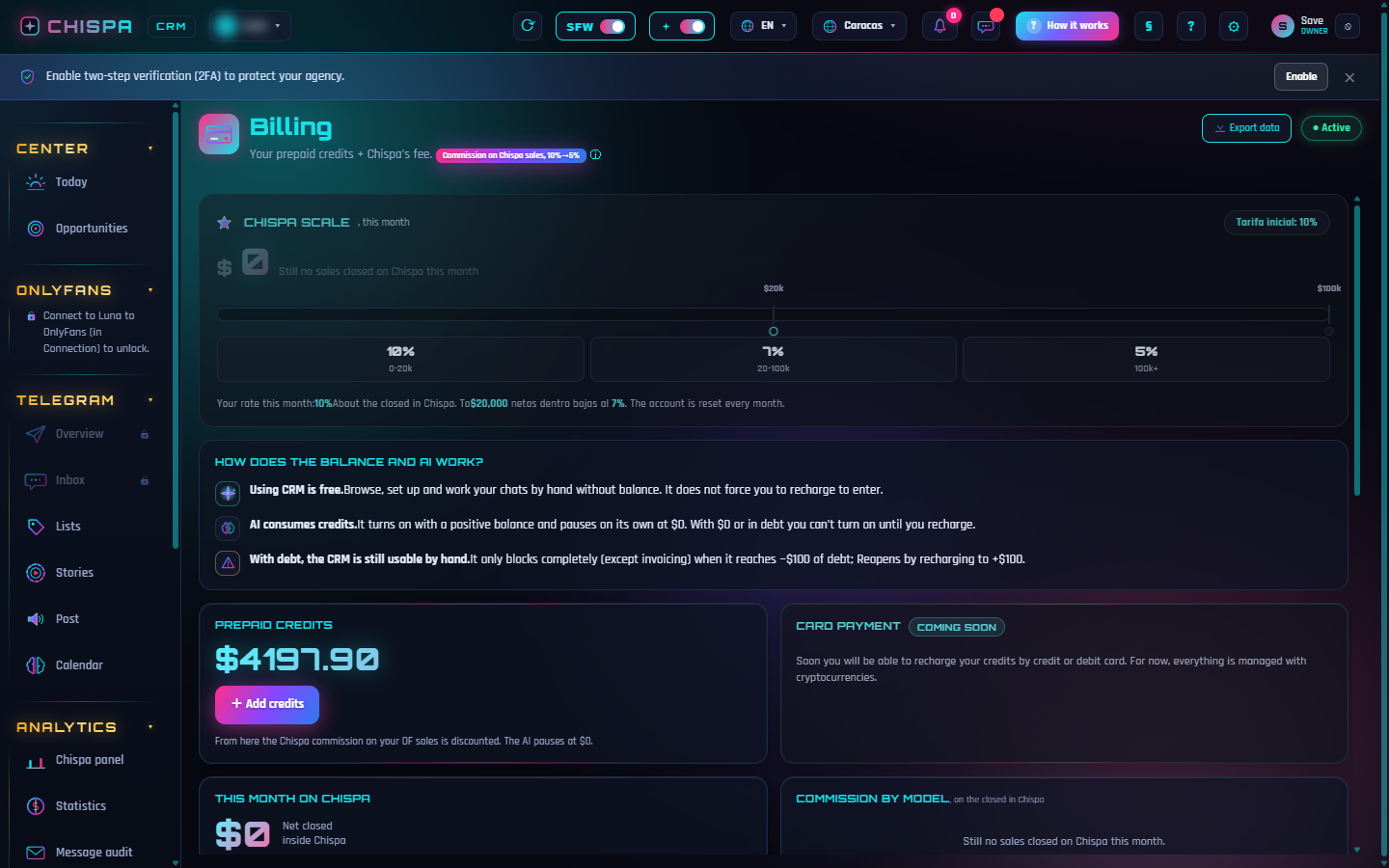Screen dimensions: 1389x868
Task: Open the blurred account selector dropdown
Action: point(250,26)
